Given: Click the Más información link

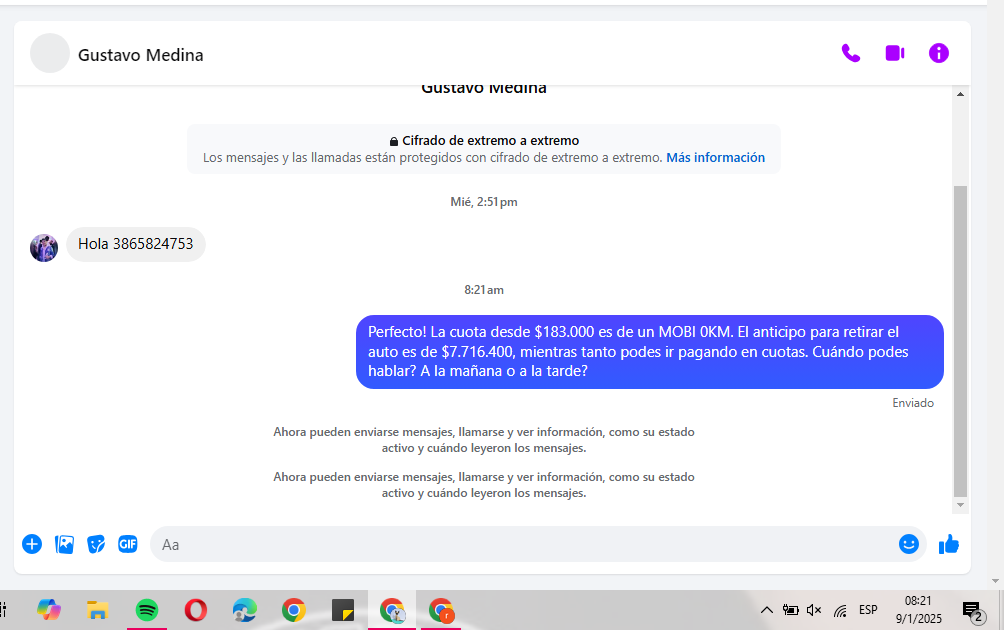Looking at the screenshot, I should click(x=715, y=158).
